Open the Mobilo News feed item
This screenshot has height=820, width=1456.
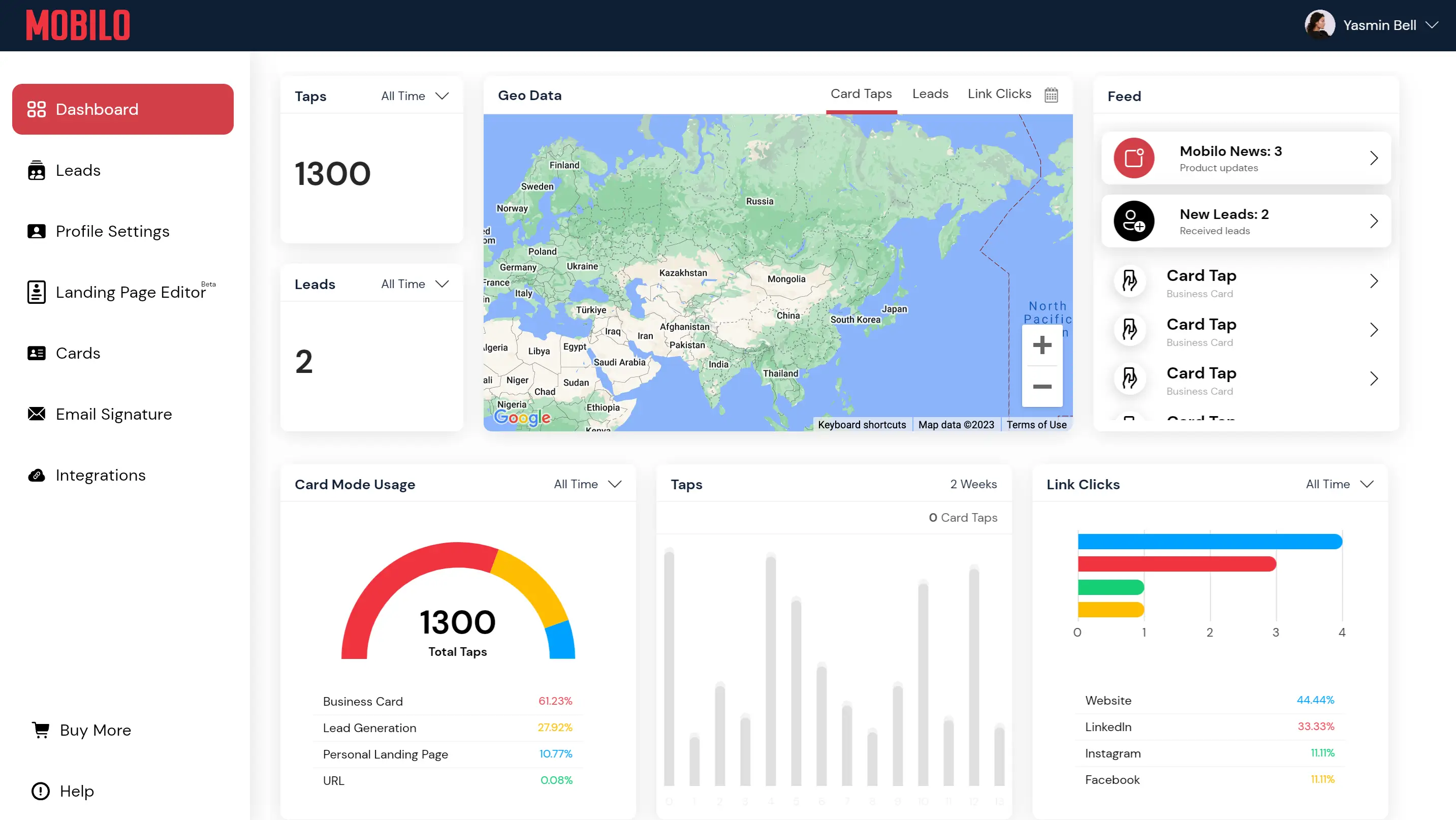pos(1246,157)
